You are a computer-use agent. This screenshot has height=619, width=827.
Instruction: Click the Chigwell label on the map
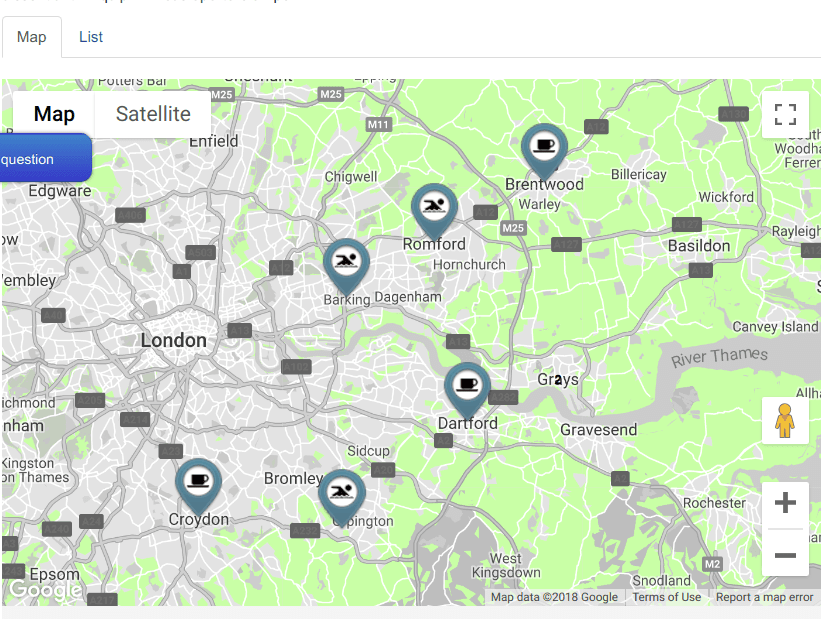[x=351, y=177]
